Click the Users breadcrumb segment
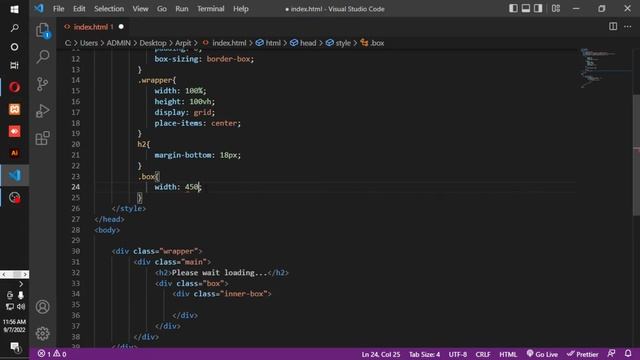Image resolution: width=640 pixels, height=360 pixels. (x=89, y=43)
